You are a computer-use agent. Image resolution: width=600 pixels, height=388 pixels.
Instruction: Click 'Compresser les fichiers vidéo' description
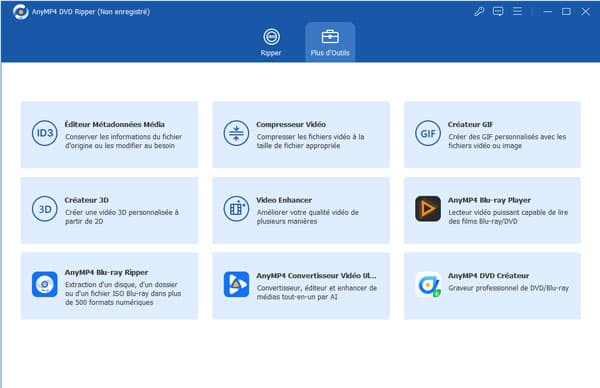point(310,141)
